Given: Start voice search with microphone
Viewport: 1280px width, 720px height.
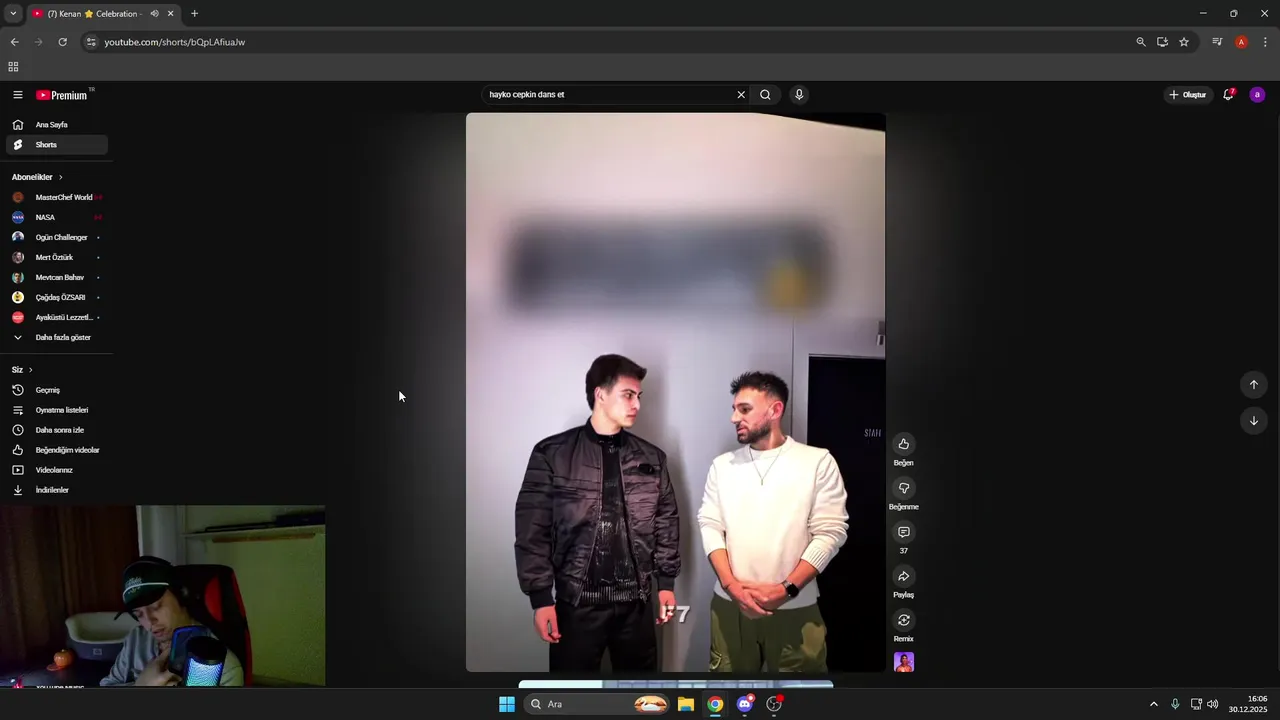Looking at the screenshot, I should [x=799, y=95].
